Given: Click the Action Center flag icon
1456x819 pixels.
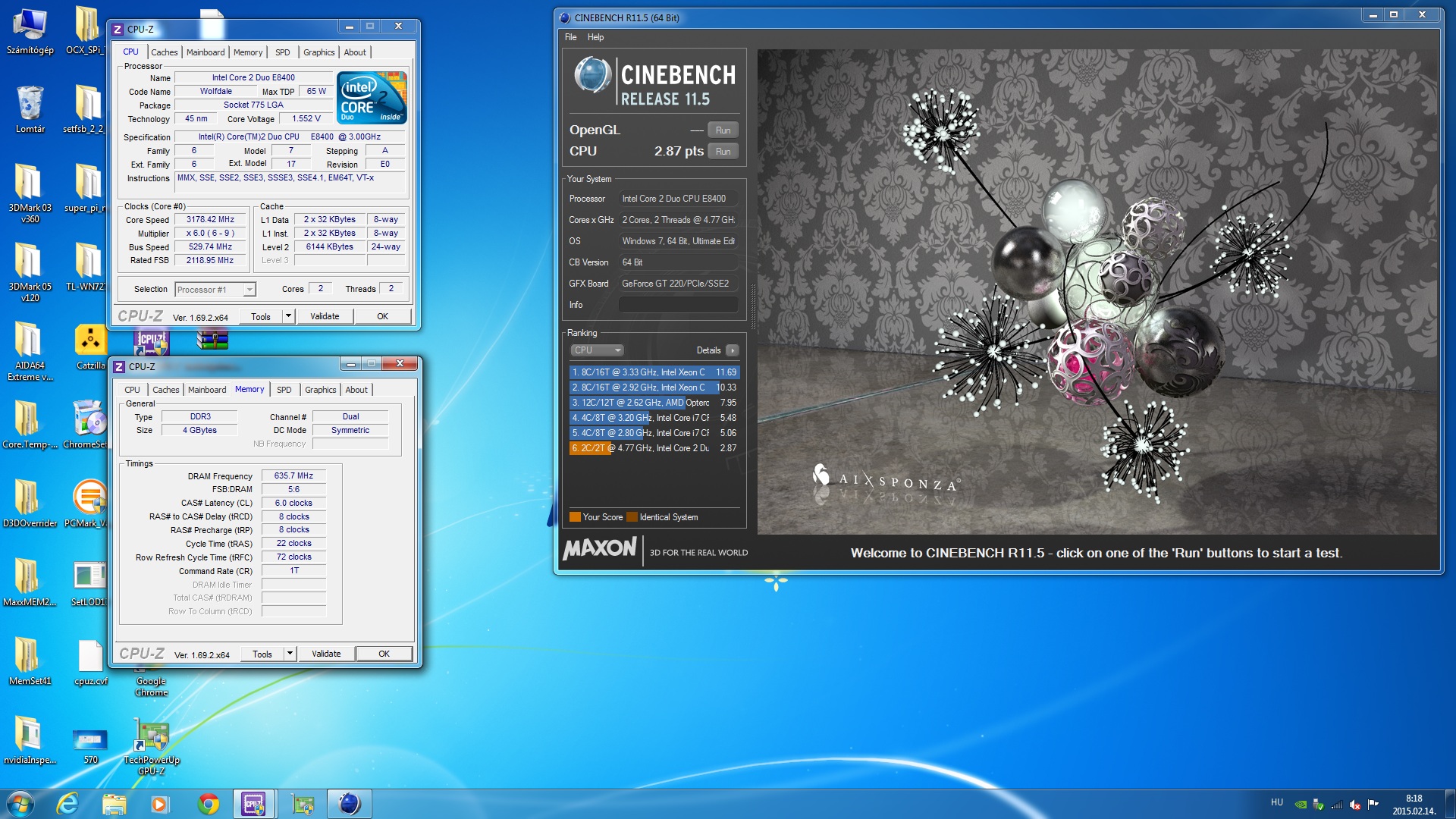Looking at the screenshot, I should point(1373,805).
